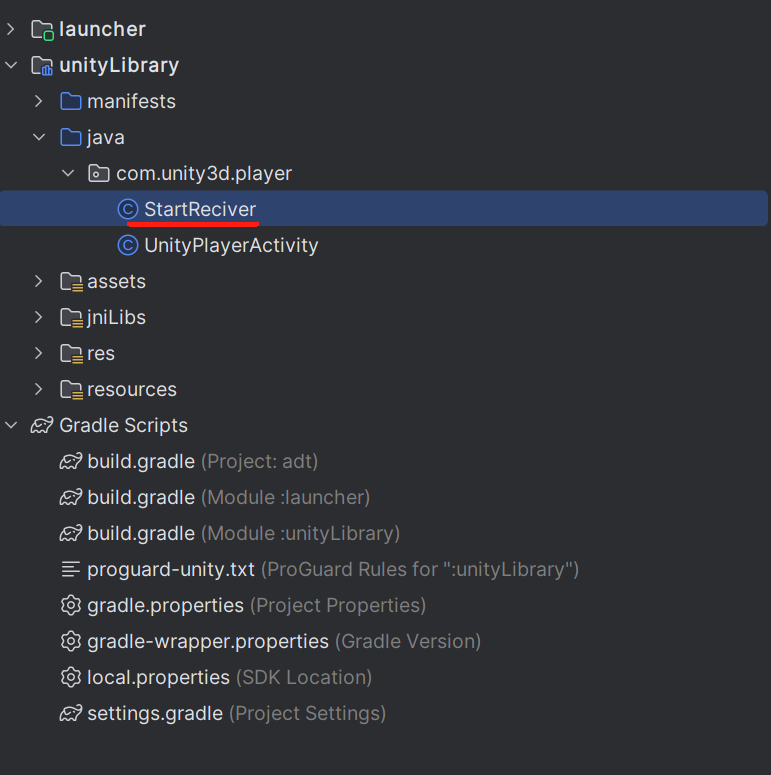Expand the manifests folder
The image size is (771, 775).
[x=39, y=101]
